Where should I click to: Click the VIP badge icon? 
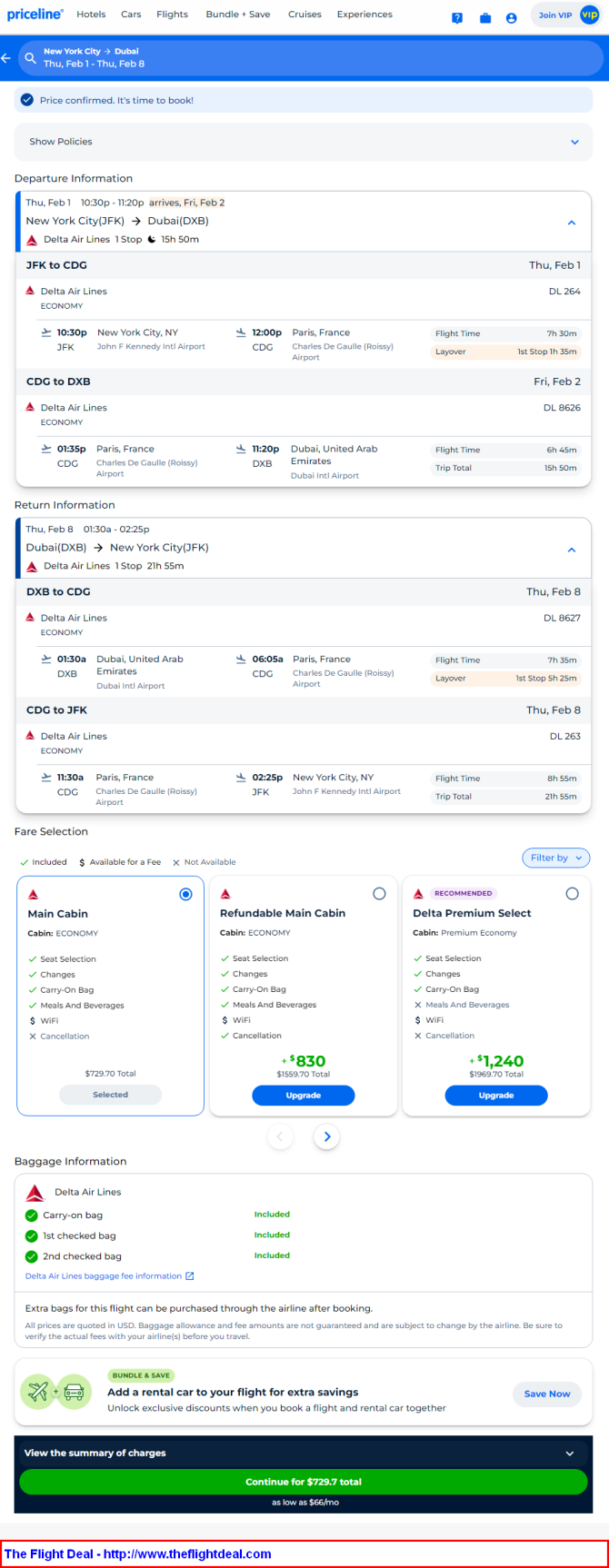pos(590,15)
